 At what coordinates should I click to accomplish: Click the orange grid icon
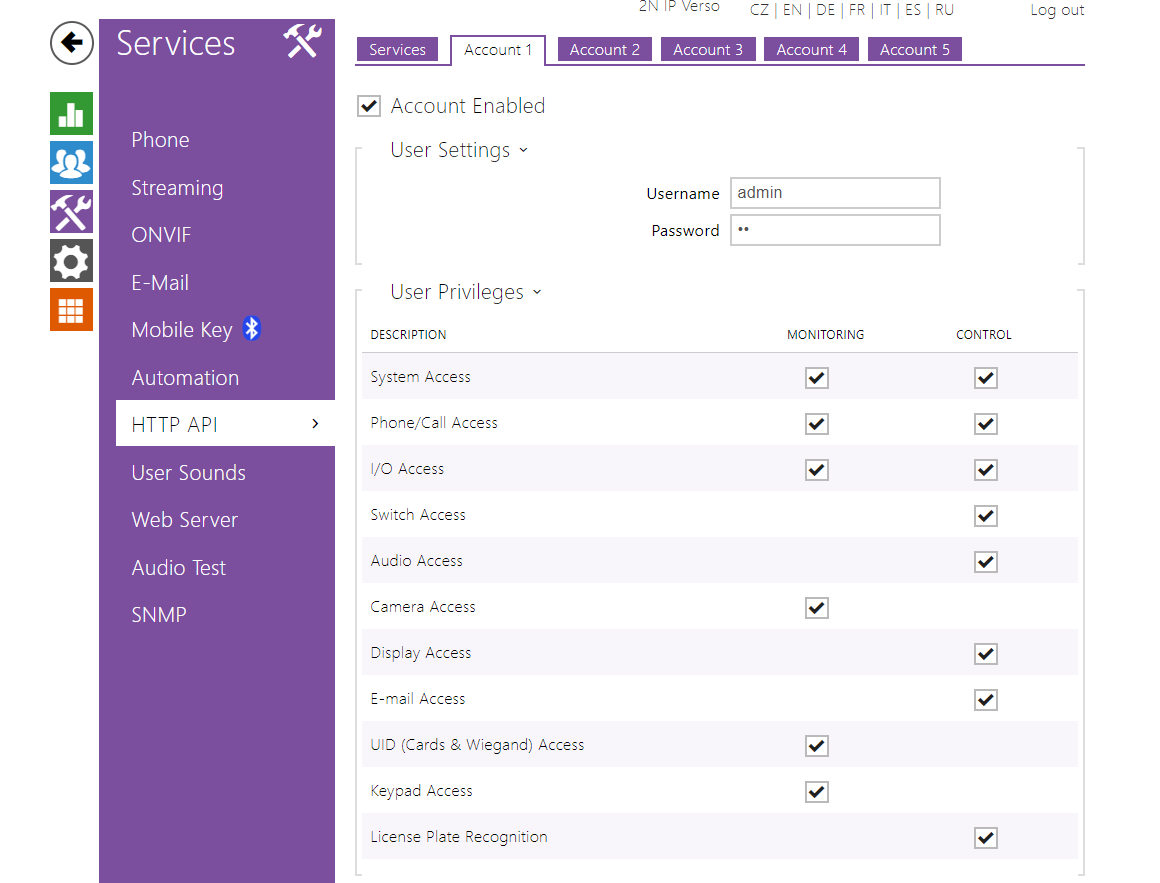click(71, 309)
